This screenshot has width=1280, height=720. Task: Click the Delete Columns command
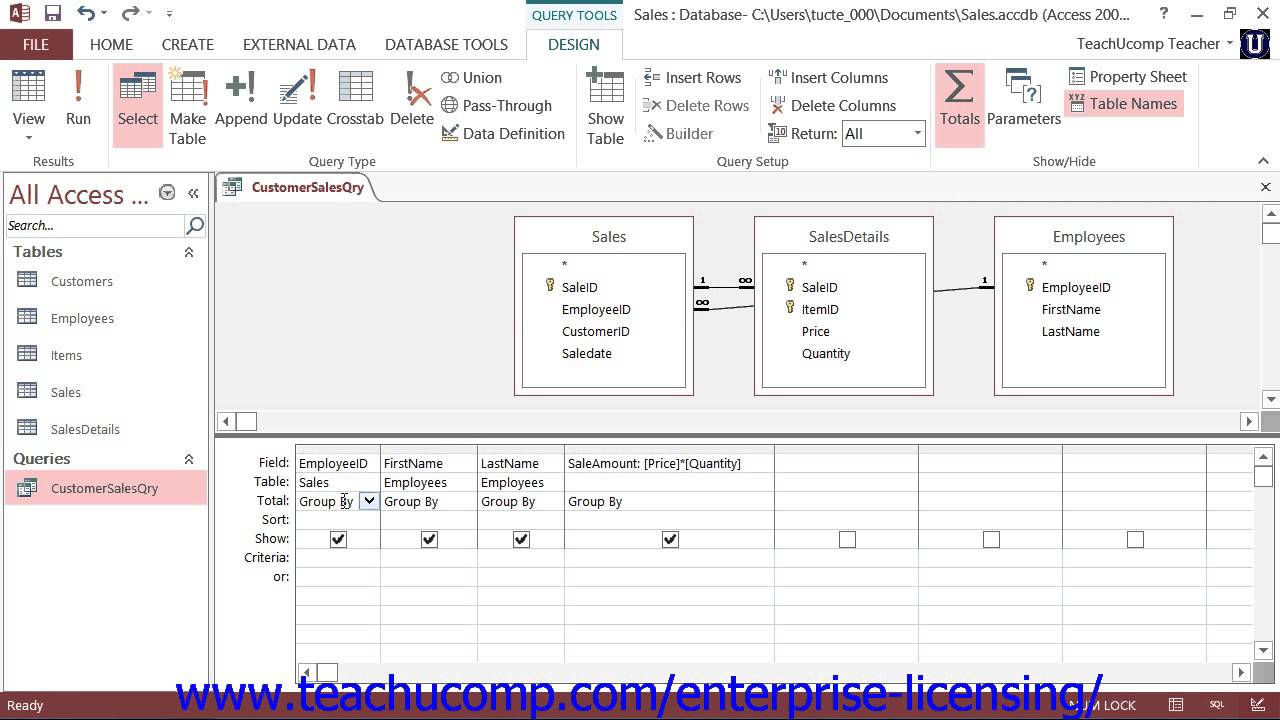click(832, 105)
